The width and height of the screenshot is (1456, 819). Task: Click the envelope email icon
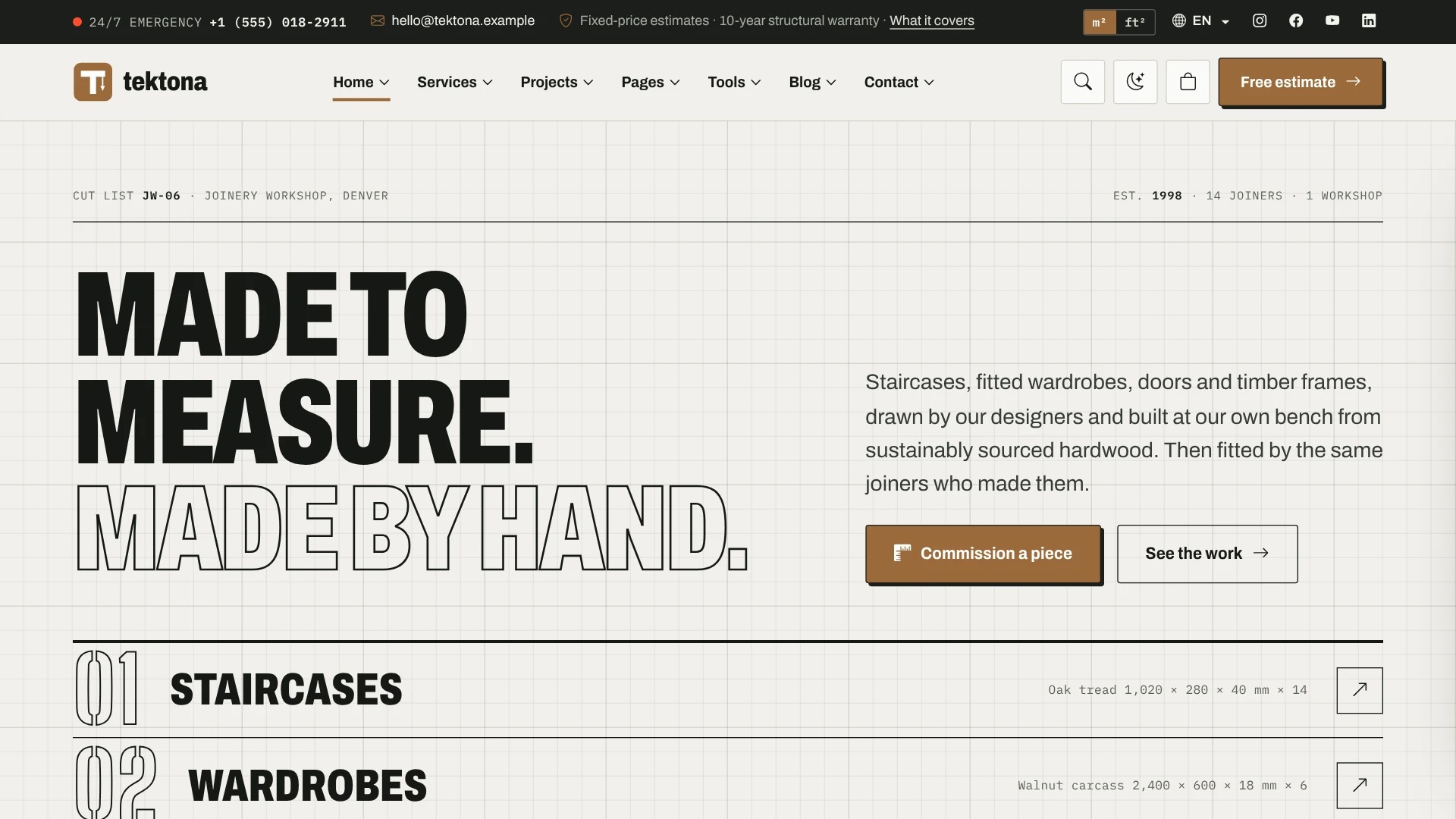click(378, 21)
